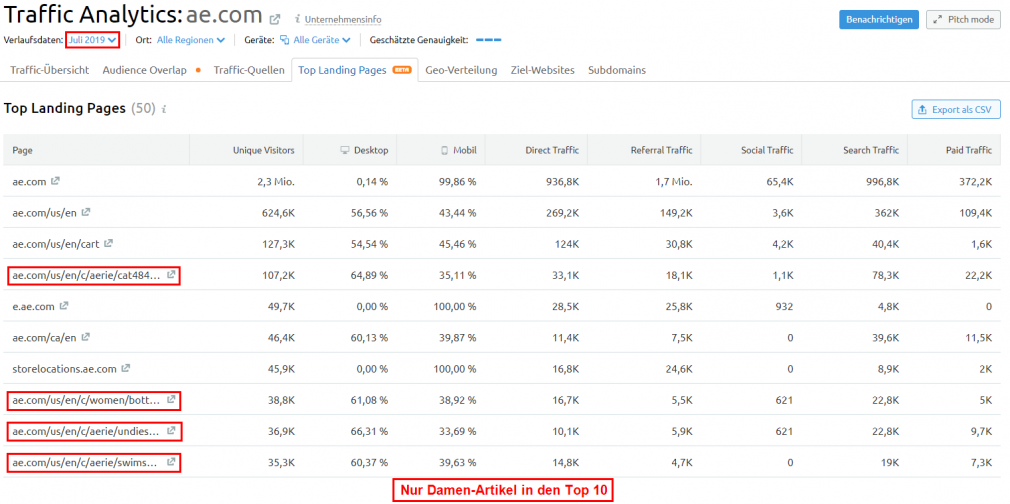
Task: Open external link icon for women/bott page
Action: (x=171, y=400)
